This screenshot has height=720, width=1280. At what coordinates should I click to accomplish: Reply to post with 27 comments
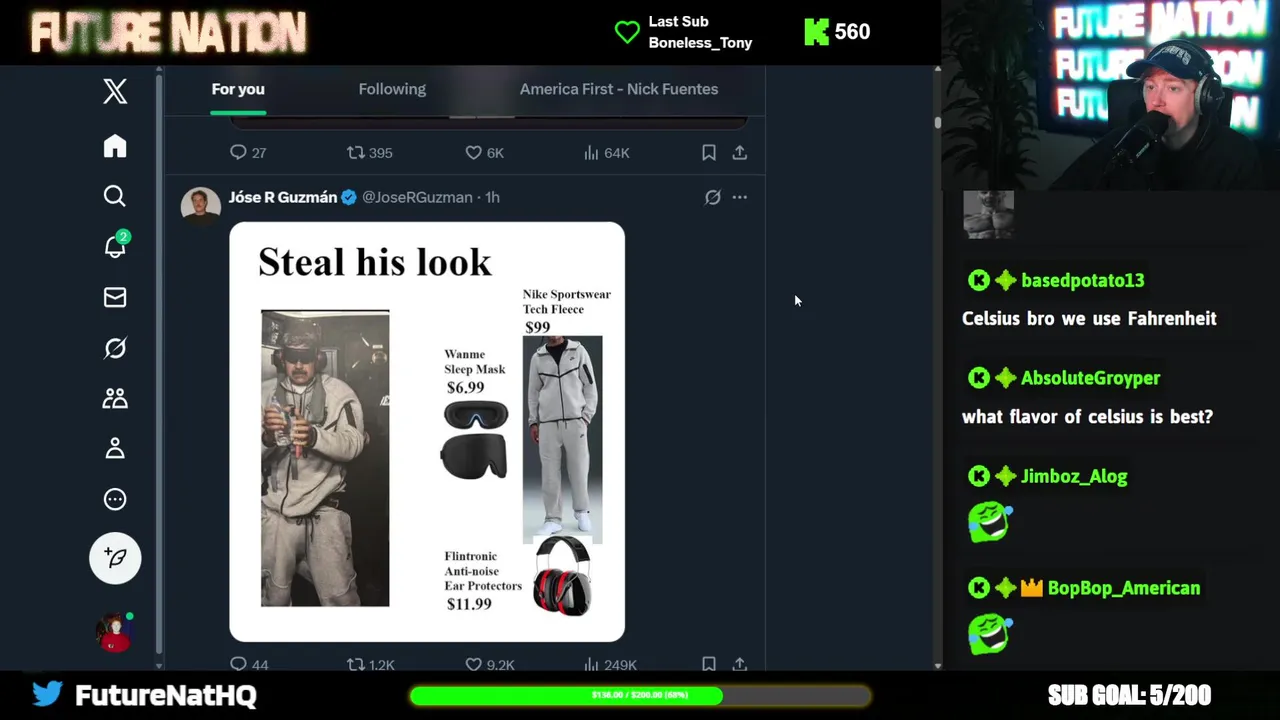(x=248, y=152)
